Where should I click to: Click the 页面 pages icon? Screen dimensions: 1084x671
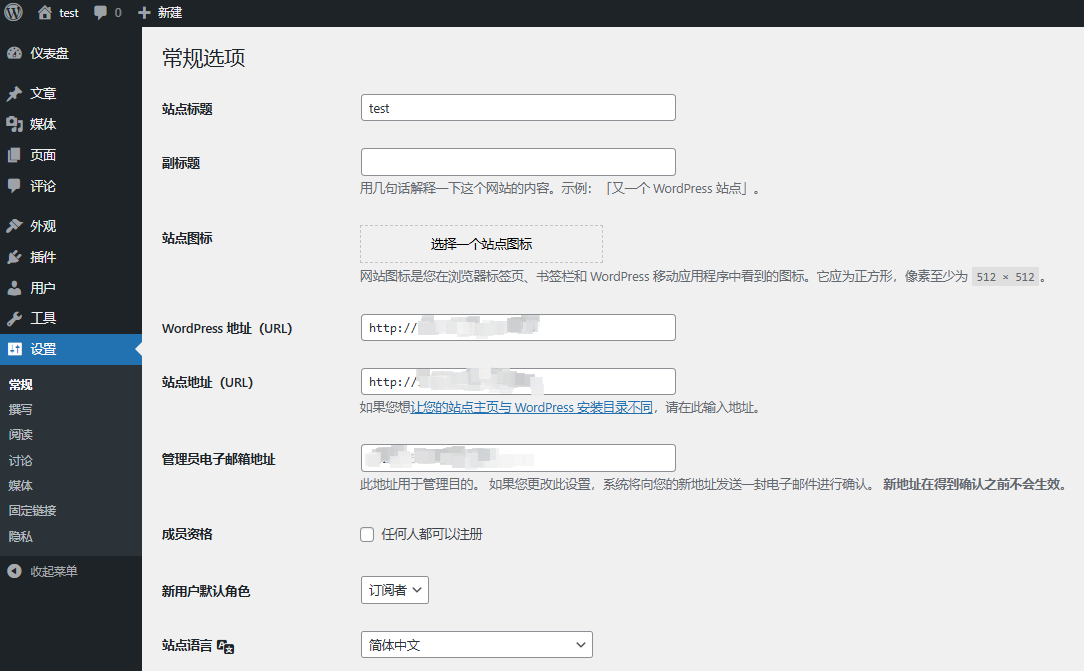(x=15, y=155)
